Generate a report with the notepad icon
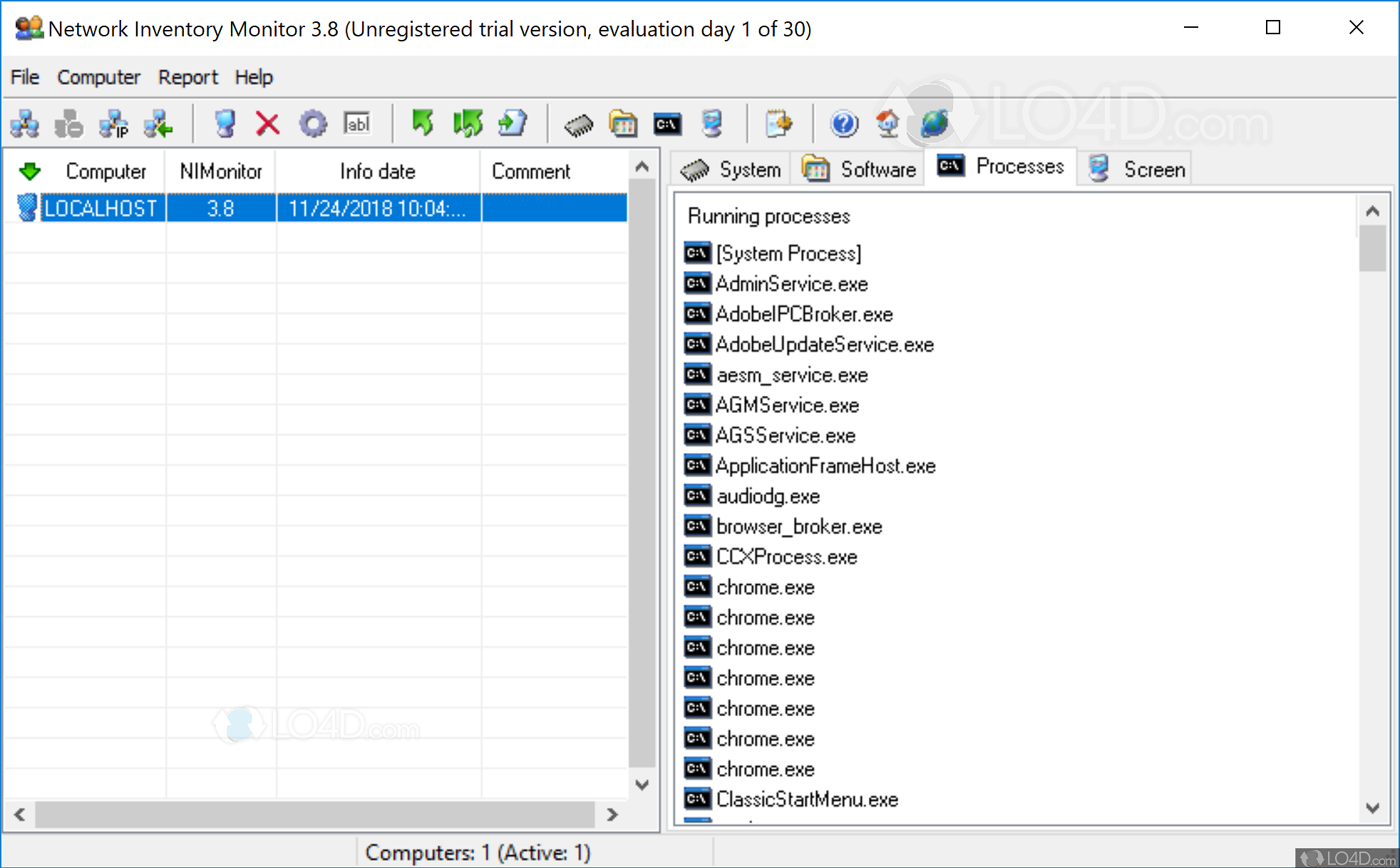 [779, 123]
